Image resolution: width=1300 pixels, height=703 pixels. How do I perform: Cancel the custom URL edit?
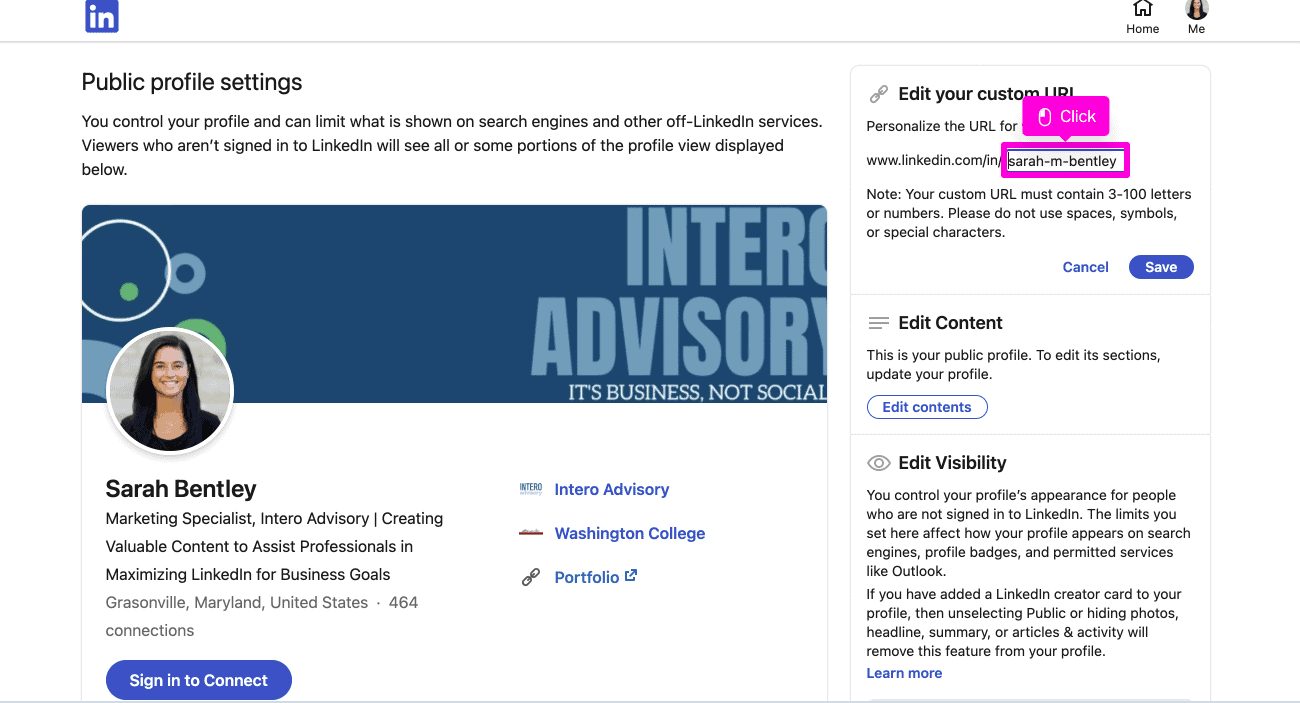click(x=1085, y=267)
